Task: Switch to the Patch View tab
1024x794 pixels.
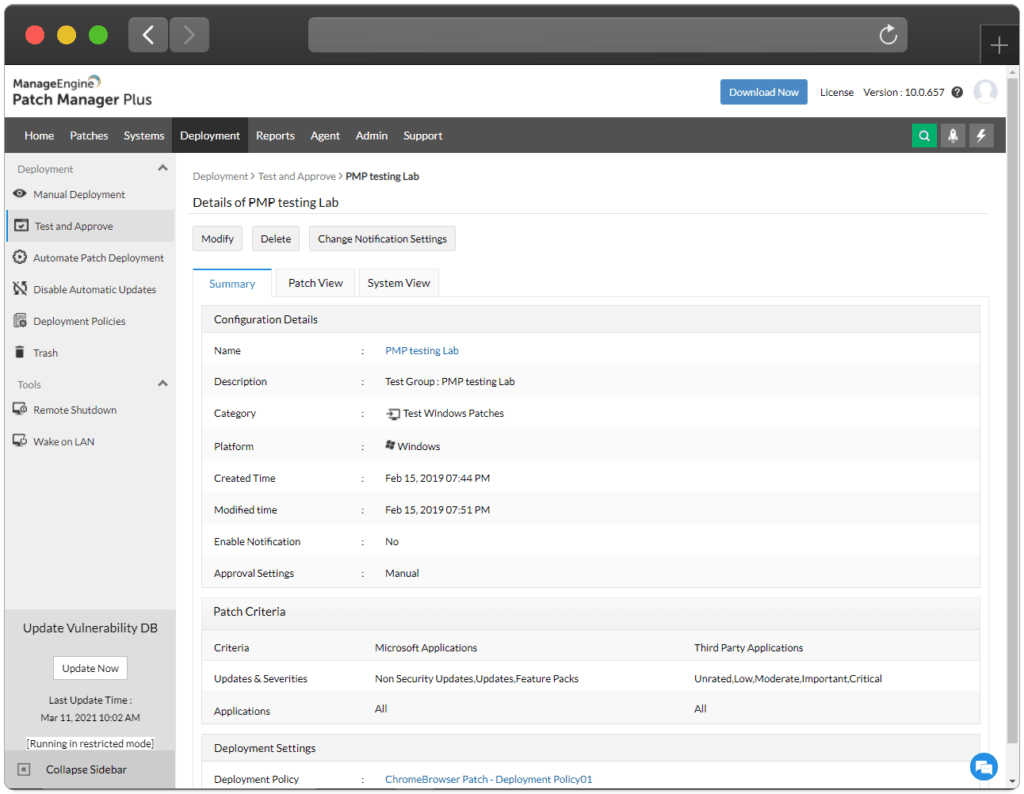Action: [315, 283]
